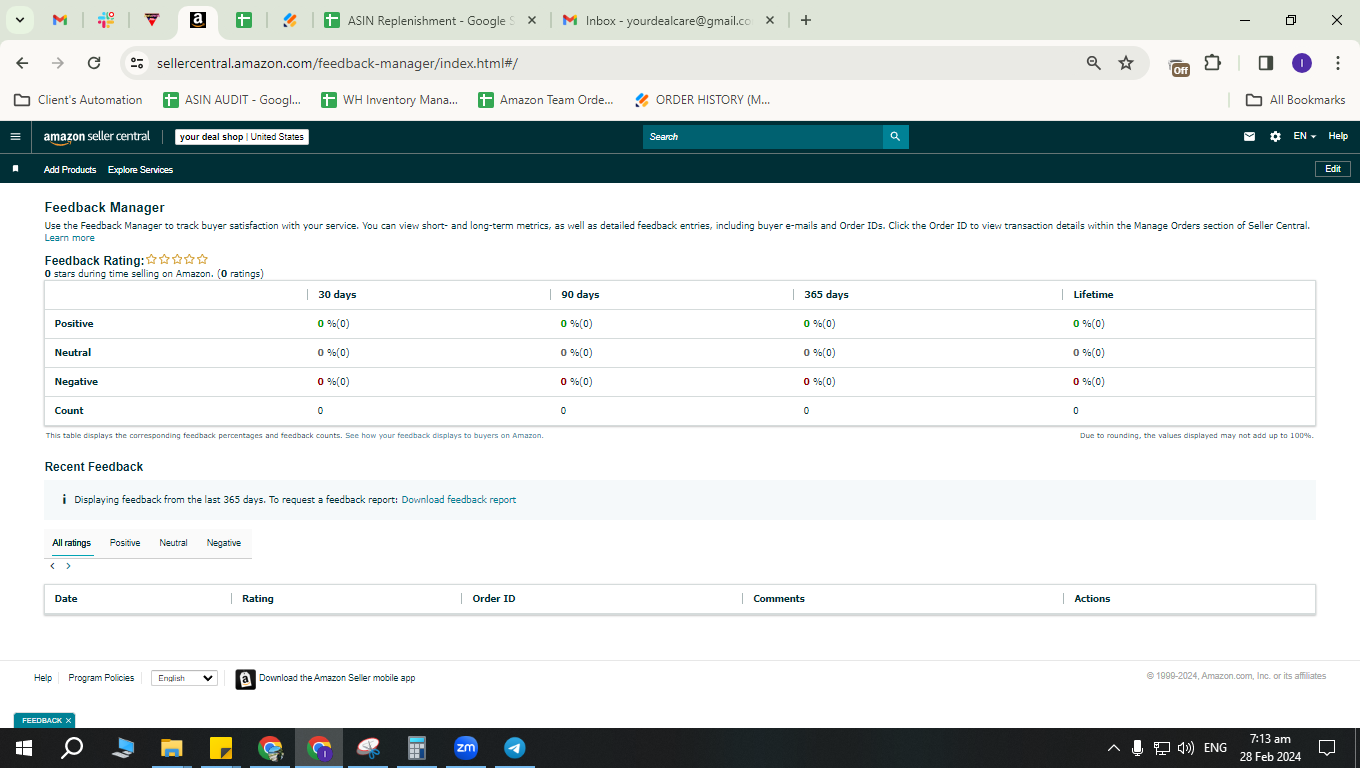Image resolution: width=1360 pixels, height=768 pixels.
Task: Open the footer English language select
Action: pyautogui.click(x=184, y=678)
